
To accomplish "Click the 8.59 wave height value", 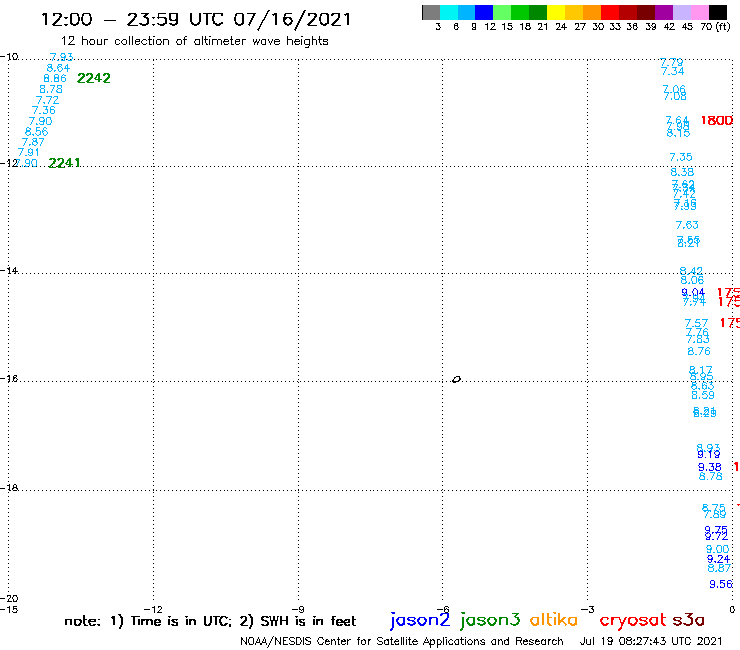I will click(703, 396).
